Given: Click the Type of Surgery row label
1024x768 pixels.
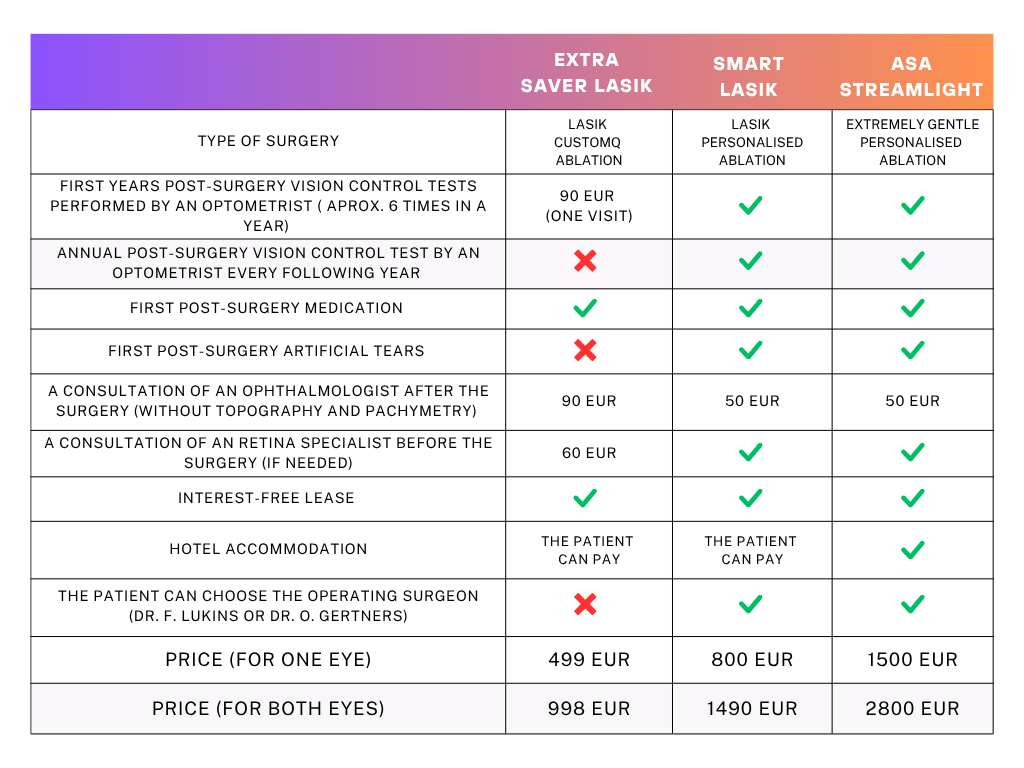Looking at the screenshot, I should pyautogui.click(x=268, y=141).
